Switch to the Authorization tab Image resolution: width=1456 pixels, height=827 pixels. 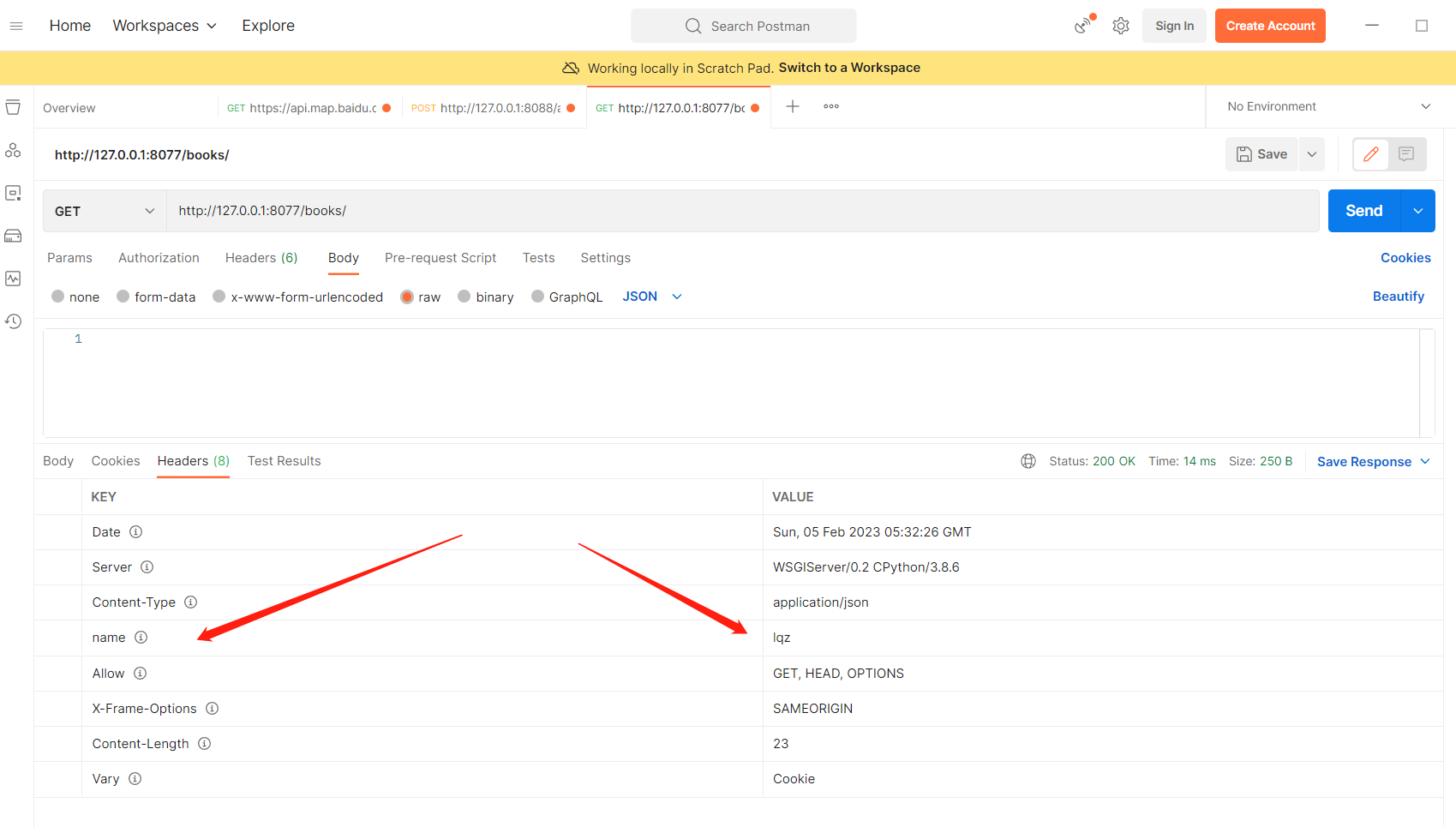pyautogui.click(x=159, y=258)
